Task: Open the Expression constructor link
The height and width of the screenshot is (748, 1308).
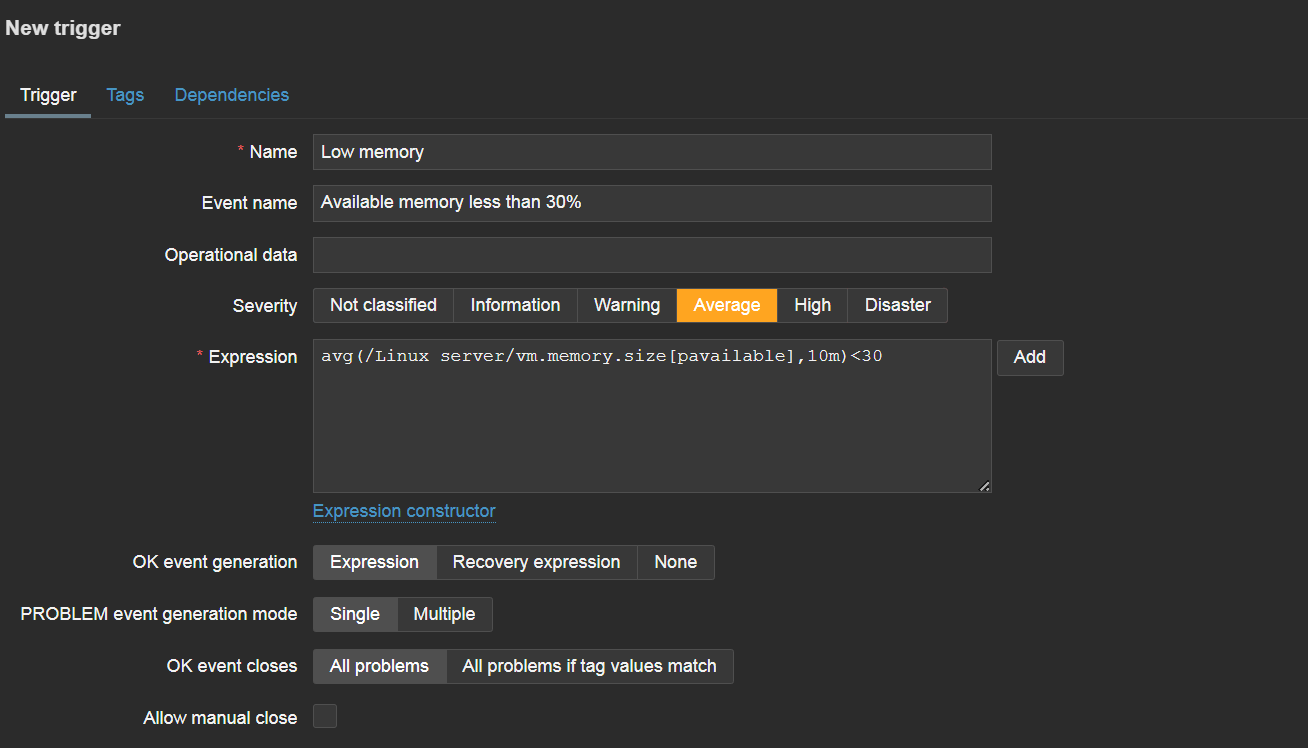Action: tap(404, 511)
